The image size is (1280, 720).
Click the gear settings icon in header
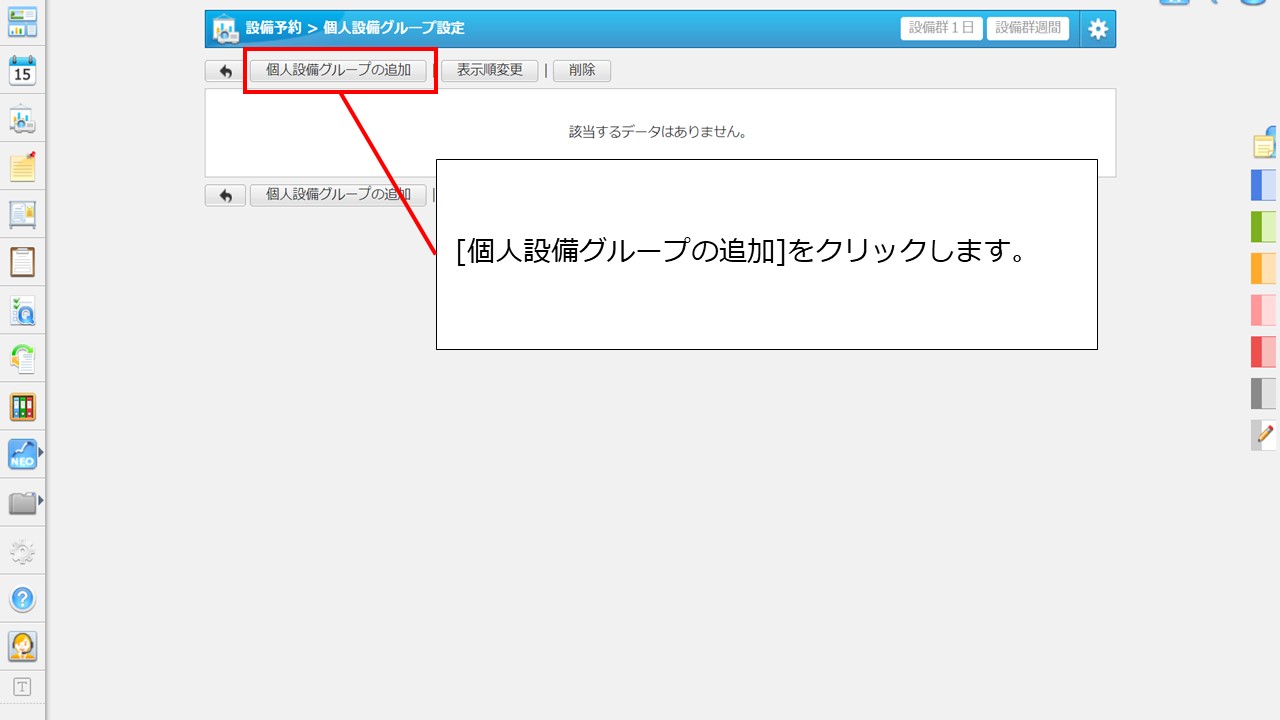pyautogui.click(x=1098, y=29)
